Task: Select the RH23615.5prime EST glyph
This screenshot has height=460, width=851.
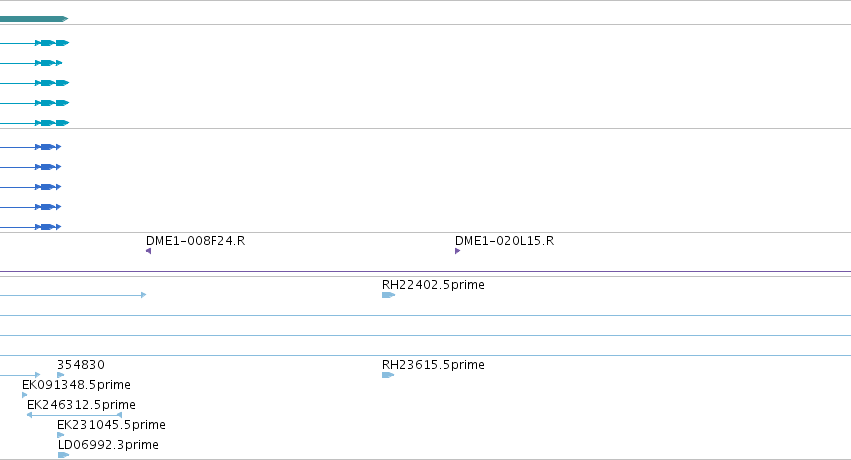Action: click(388, 375)
